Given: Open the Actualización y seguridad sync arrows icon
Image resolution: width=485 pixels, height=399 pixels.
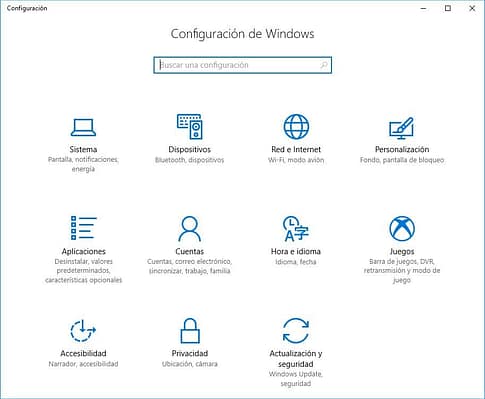Looking at the screenshot, I should 296,331.
